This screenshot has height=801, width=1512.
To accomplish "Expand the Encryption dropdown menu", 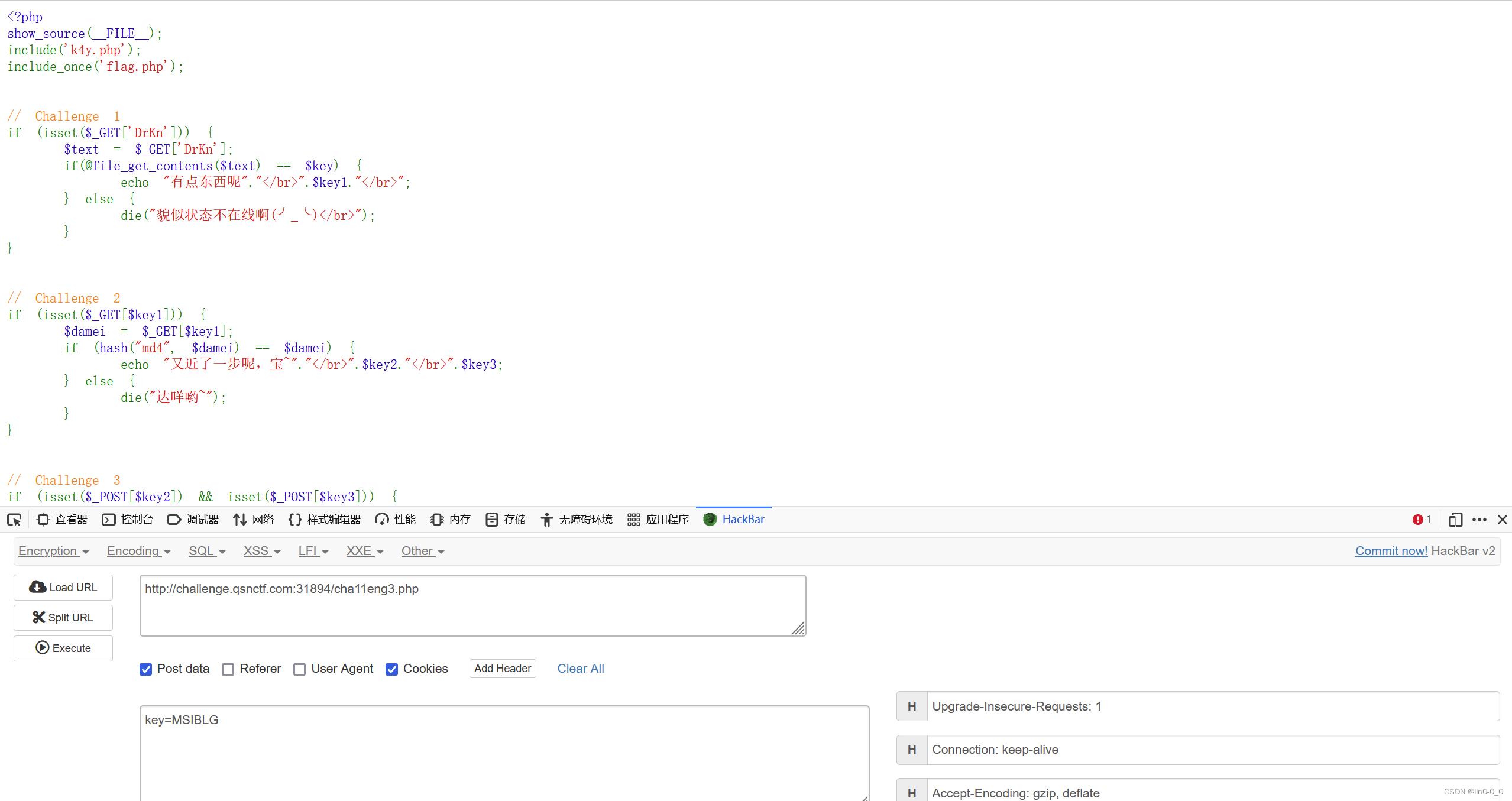I will point(54,551).
